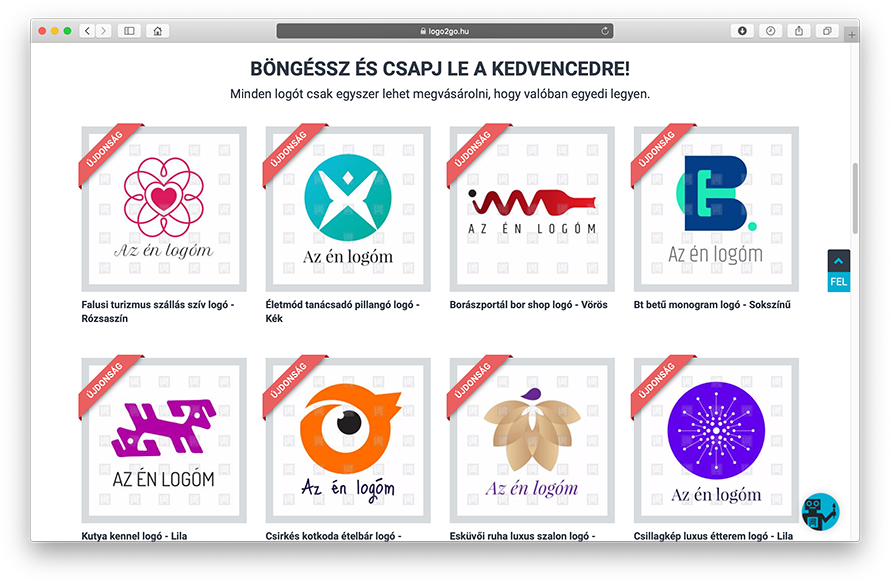Viewport: 890px width, 583px height.
Task: Reload the page using the refresh icon
Action: 605,31
